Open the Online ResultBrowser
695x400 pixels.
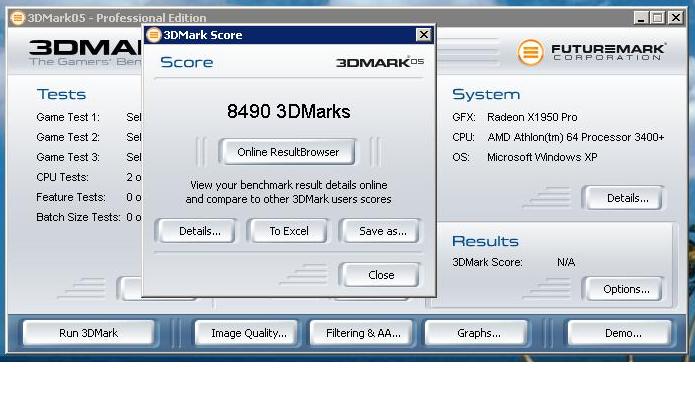(x=288, y=152)
